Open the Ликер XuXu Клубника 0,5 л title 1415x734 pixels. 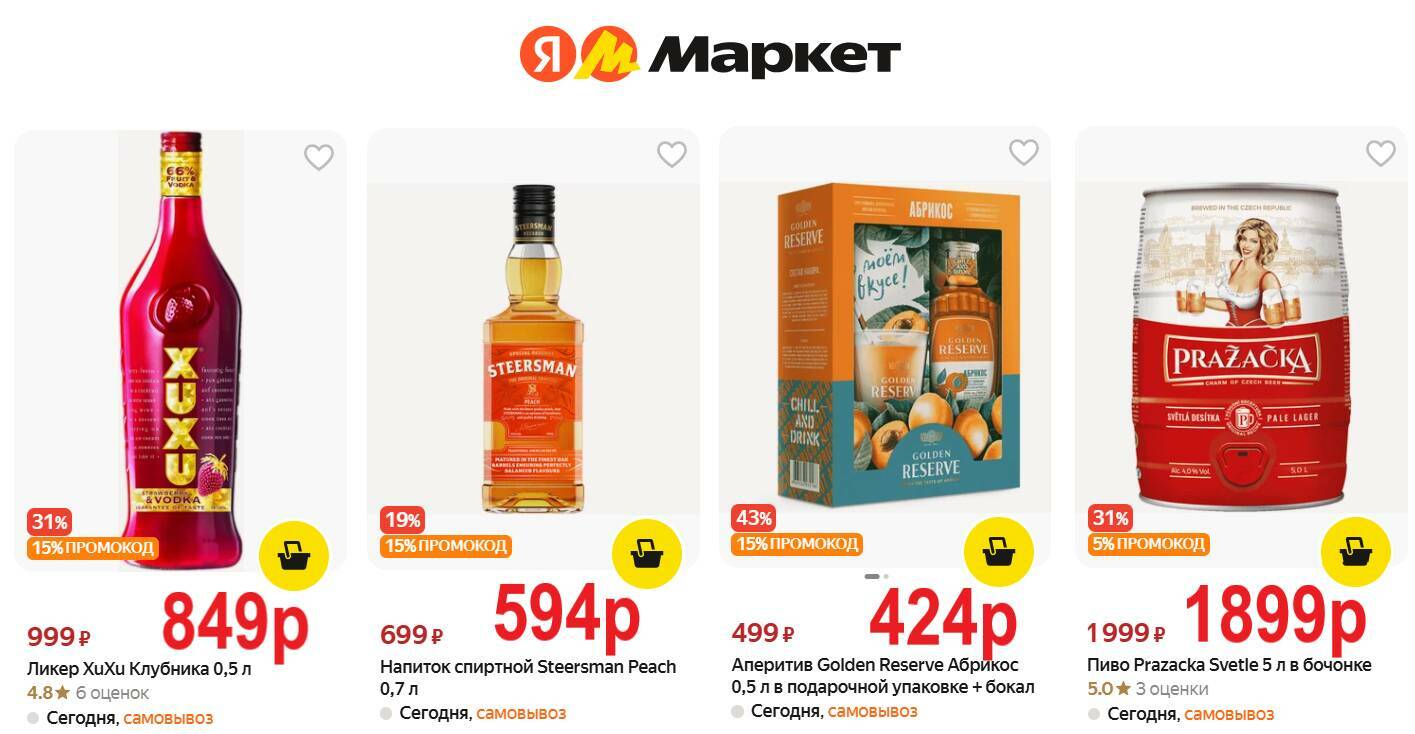[x=139, y=669]
